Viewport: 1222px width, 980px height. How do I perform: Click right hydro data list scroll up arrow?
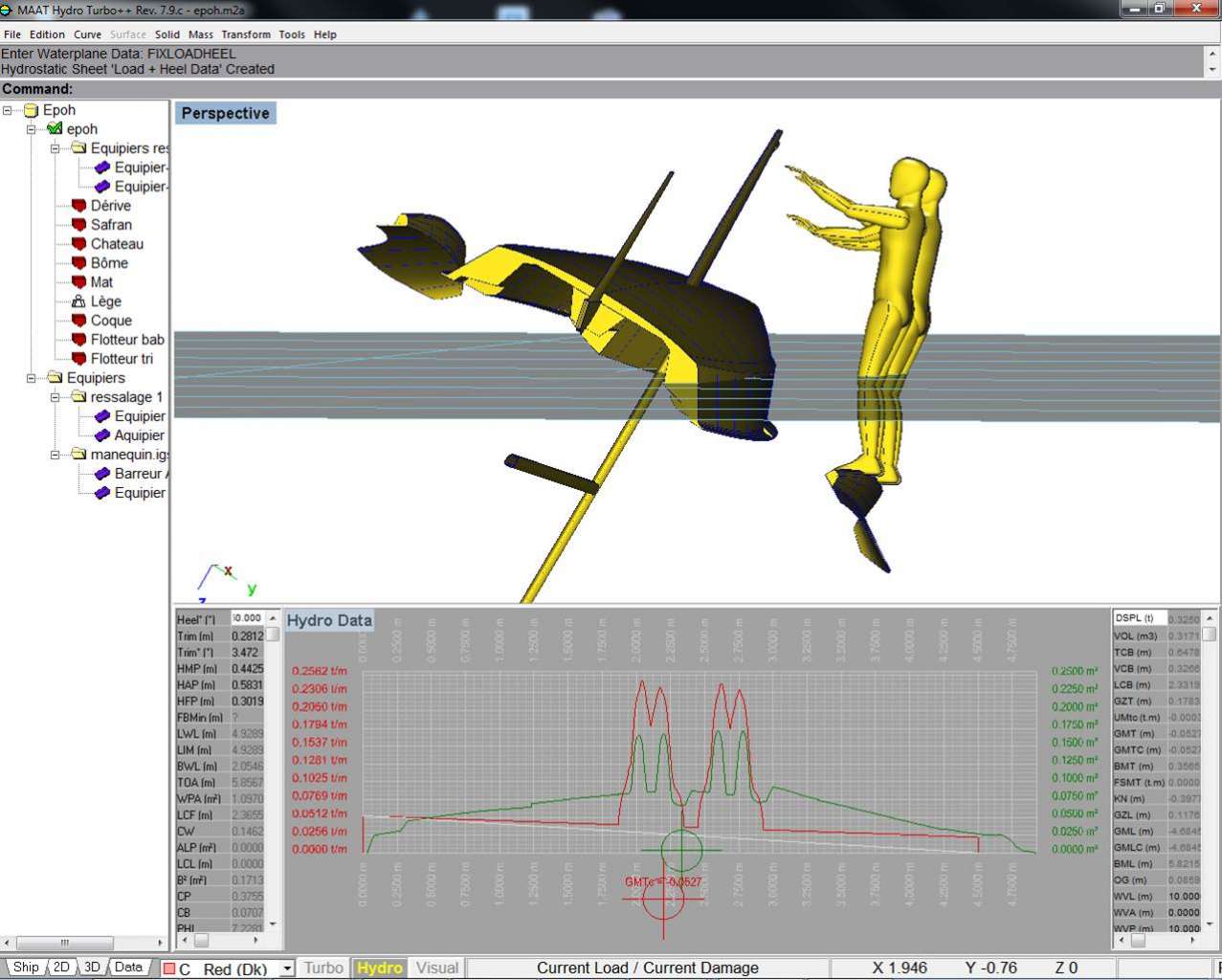pyautogui.click(x=1210, y=618)
